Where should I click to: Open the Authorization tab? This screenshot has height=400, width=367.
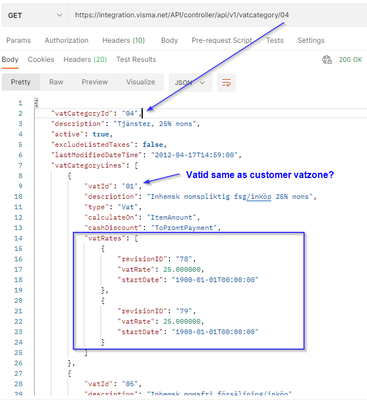(67, 40)
